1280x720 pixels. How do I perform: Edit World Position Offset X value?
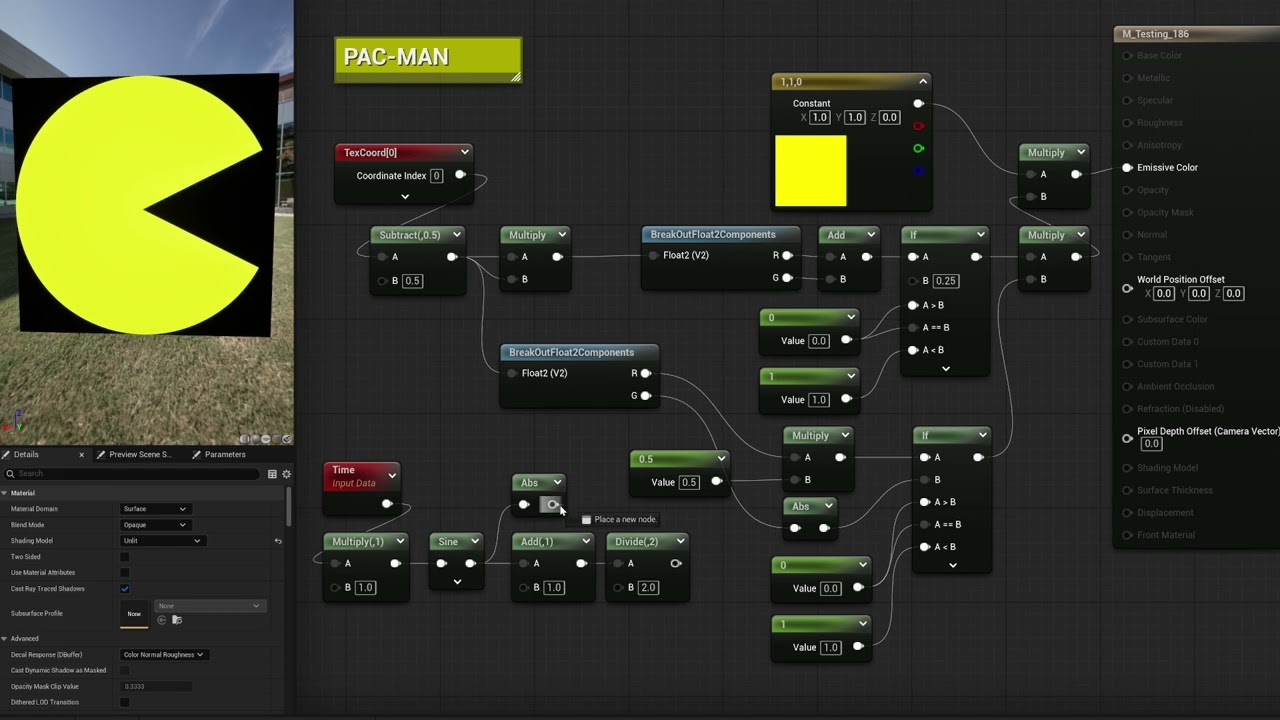click(1164, 294)
